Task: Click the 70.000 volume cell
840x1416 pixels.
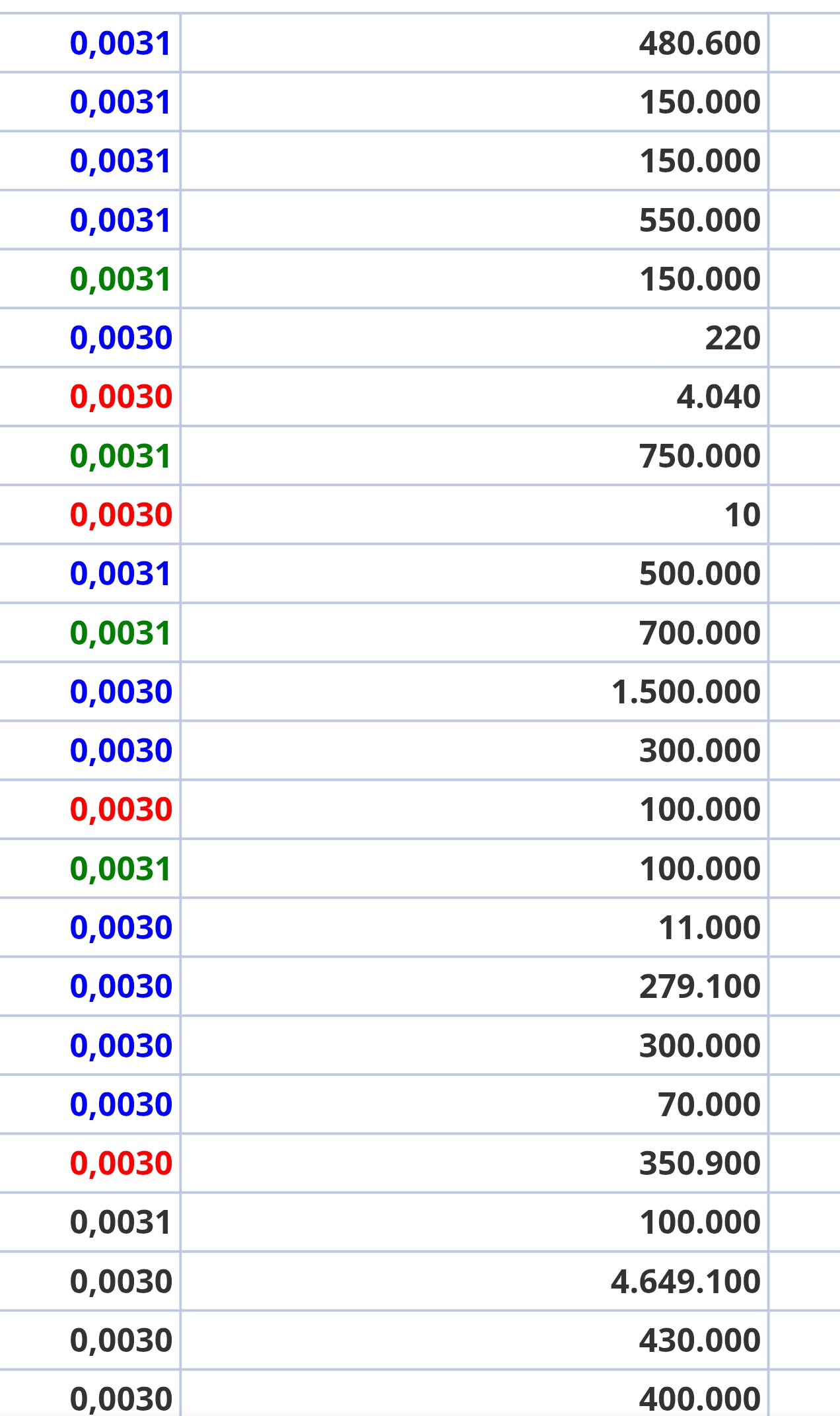Action: point(474,1104)
